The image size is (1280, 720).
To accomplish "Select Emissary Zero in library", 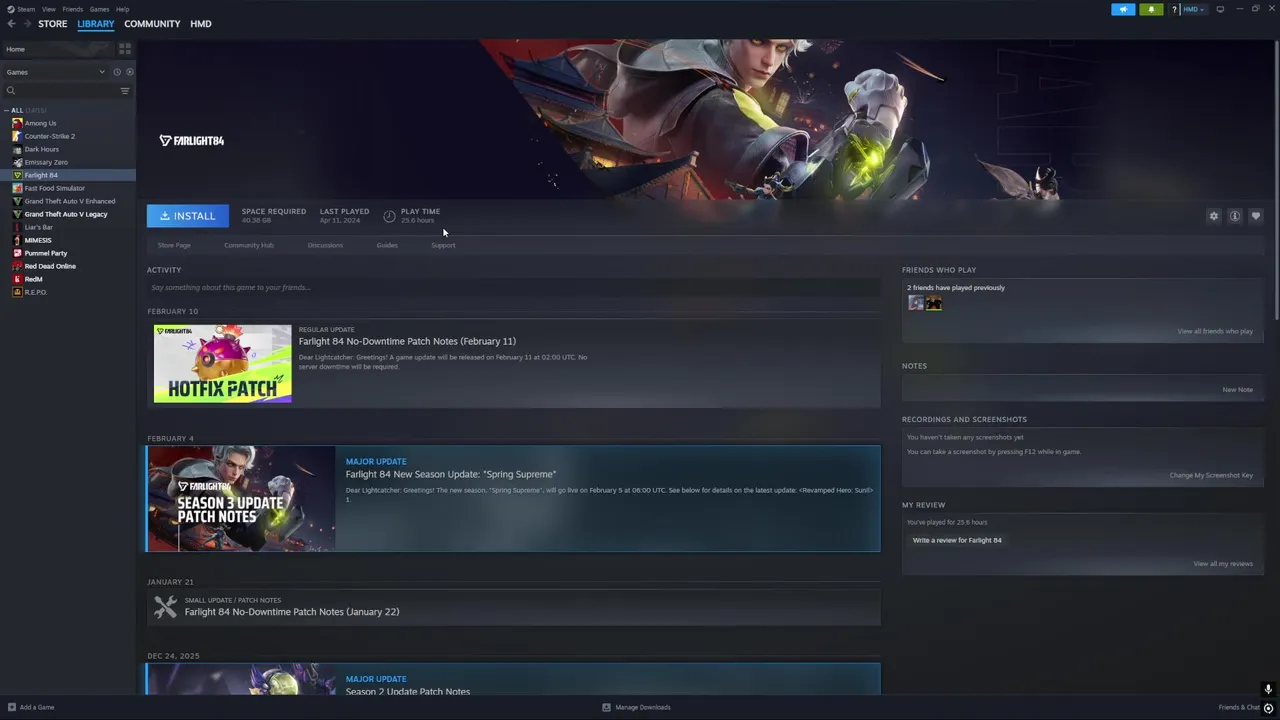I will tap(68, 162).
